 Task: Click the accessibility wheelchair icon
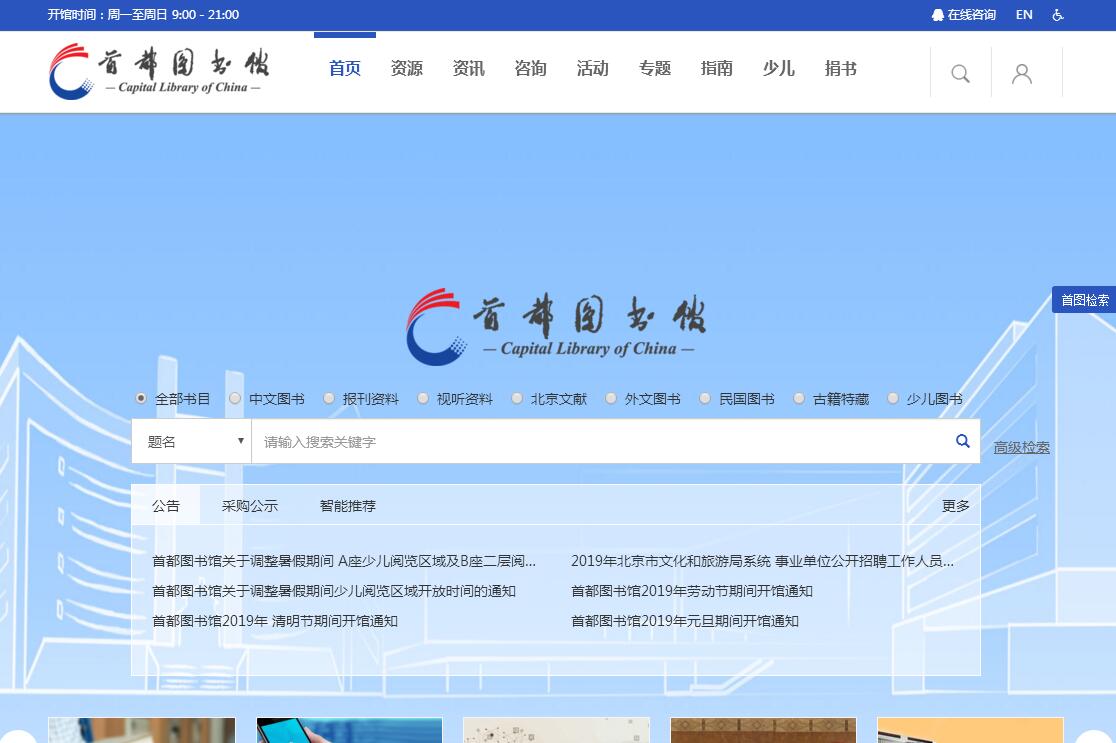point(1058,15)
